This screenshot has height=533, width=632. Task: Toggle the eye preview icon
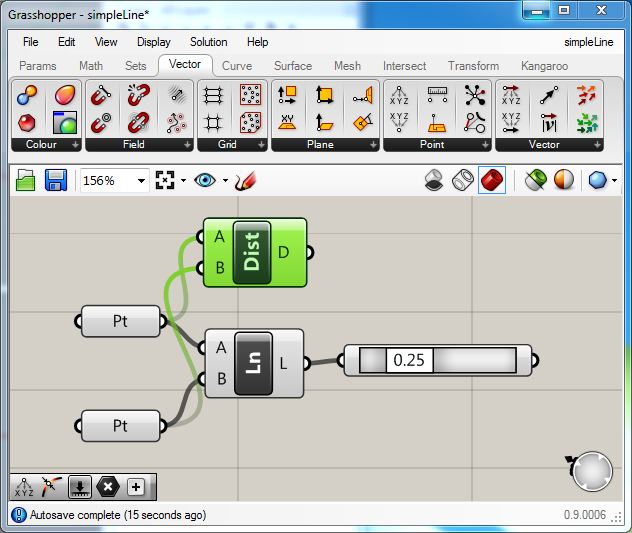(205, 180)
